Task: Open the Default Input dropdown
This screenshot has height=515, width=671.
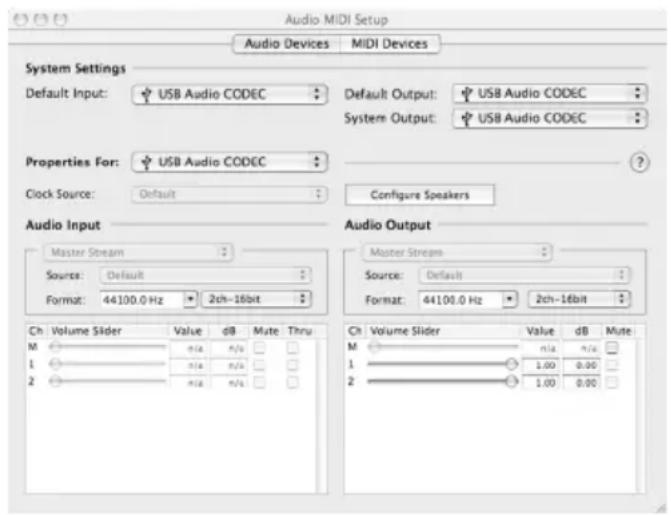Action: click(x=230, y=94)
